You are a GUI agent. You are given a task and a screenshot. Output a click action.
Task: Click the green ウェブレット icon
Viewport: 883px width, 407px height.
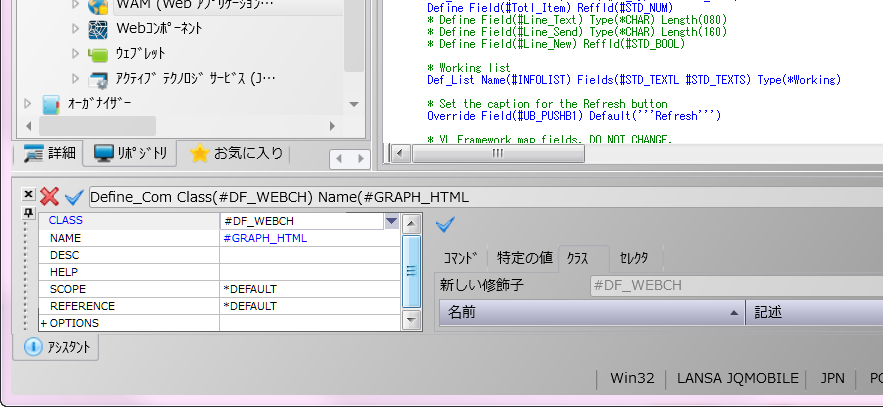(98, 54)
